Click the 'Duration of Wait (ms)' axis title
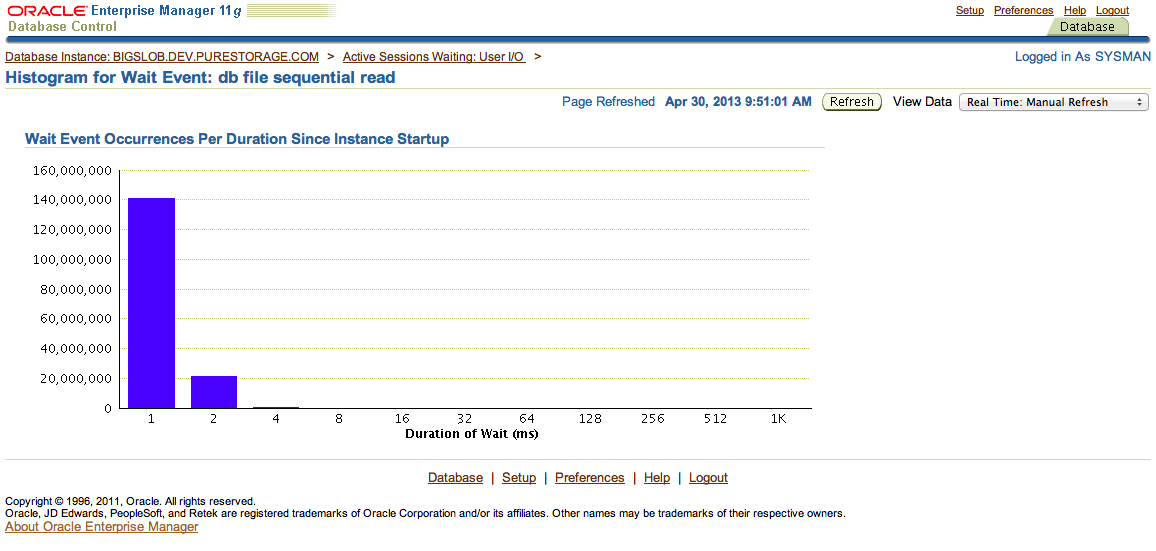1156x551 pixels. click(472, 434)
